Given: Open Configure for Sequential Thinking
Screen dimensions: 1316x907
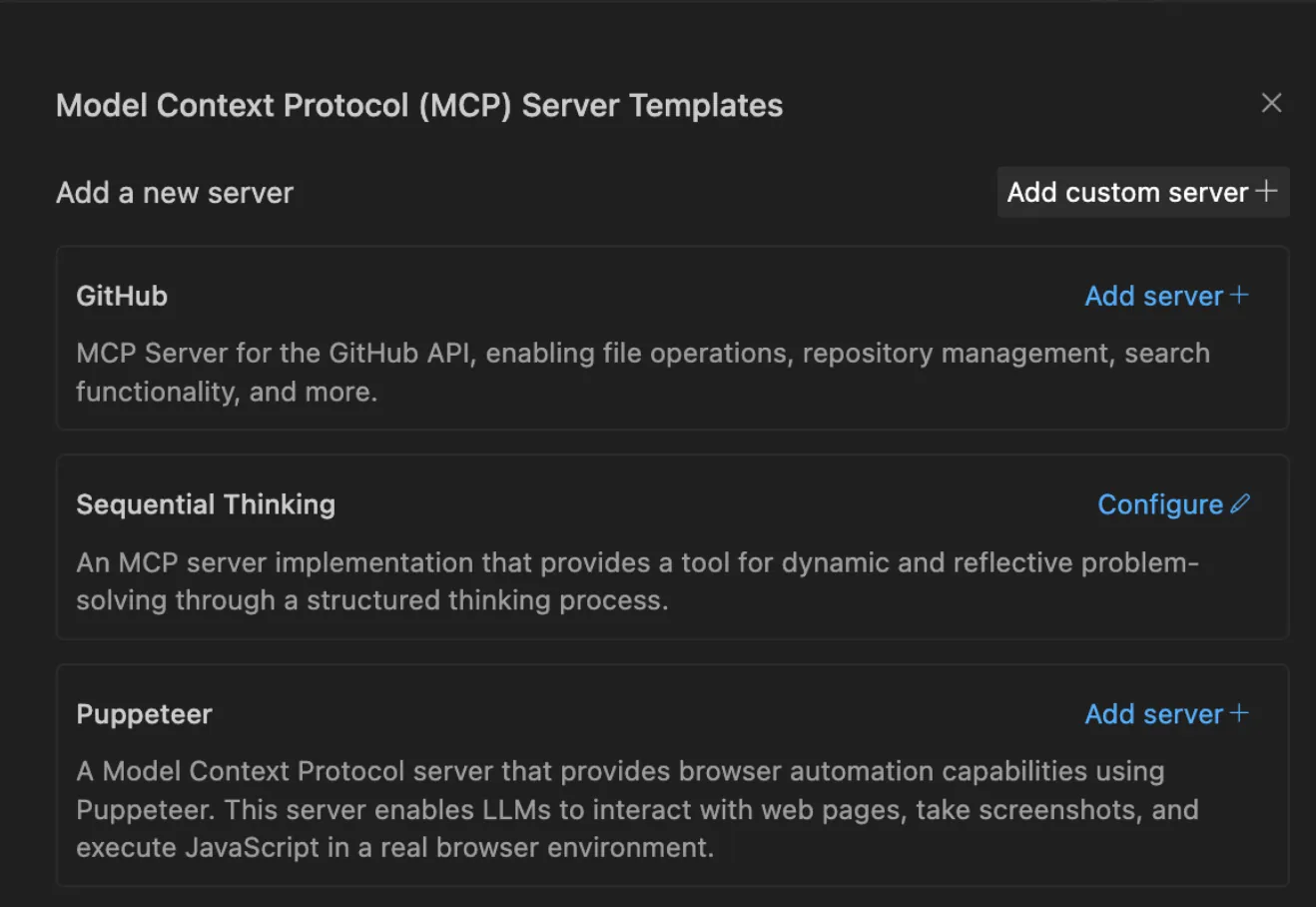Looking at the screenshot, I should [1160, 504].
